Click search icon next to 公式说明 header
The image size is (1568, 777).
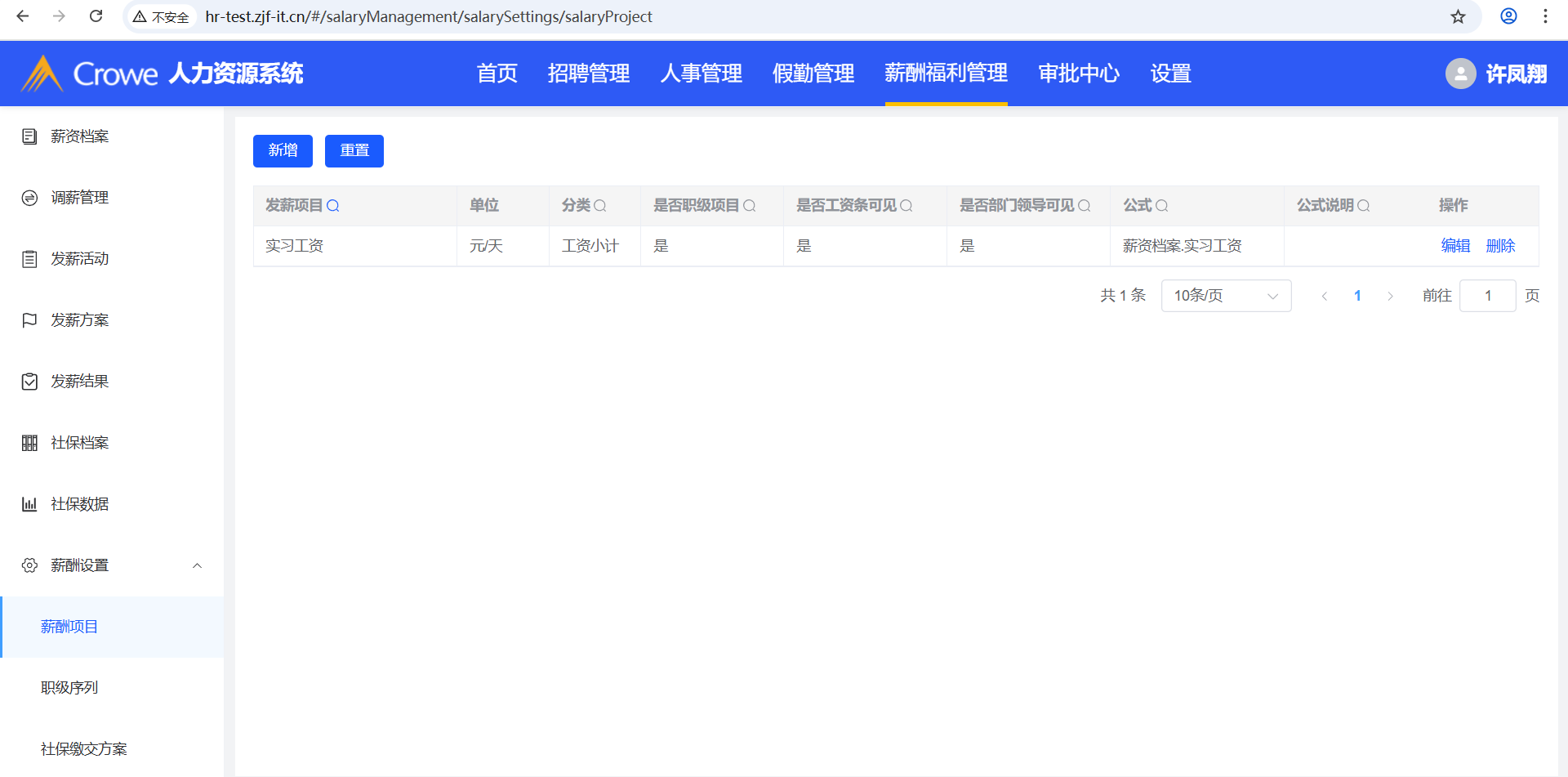pos(1364,206)
